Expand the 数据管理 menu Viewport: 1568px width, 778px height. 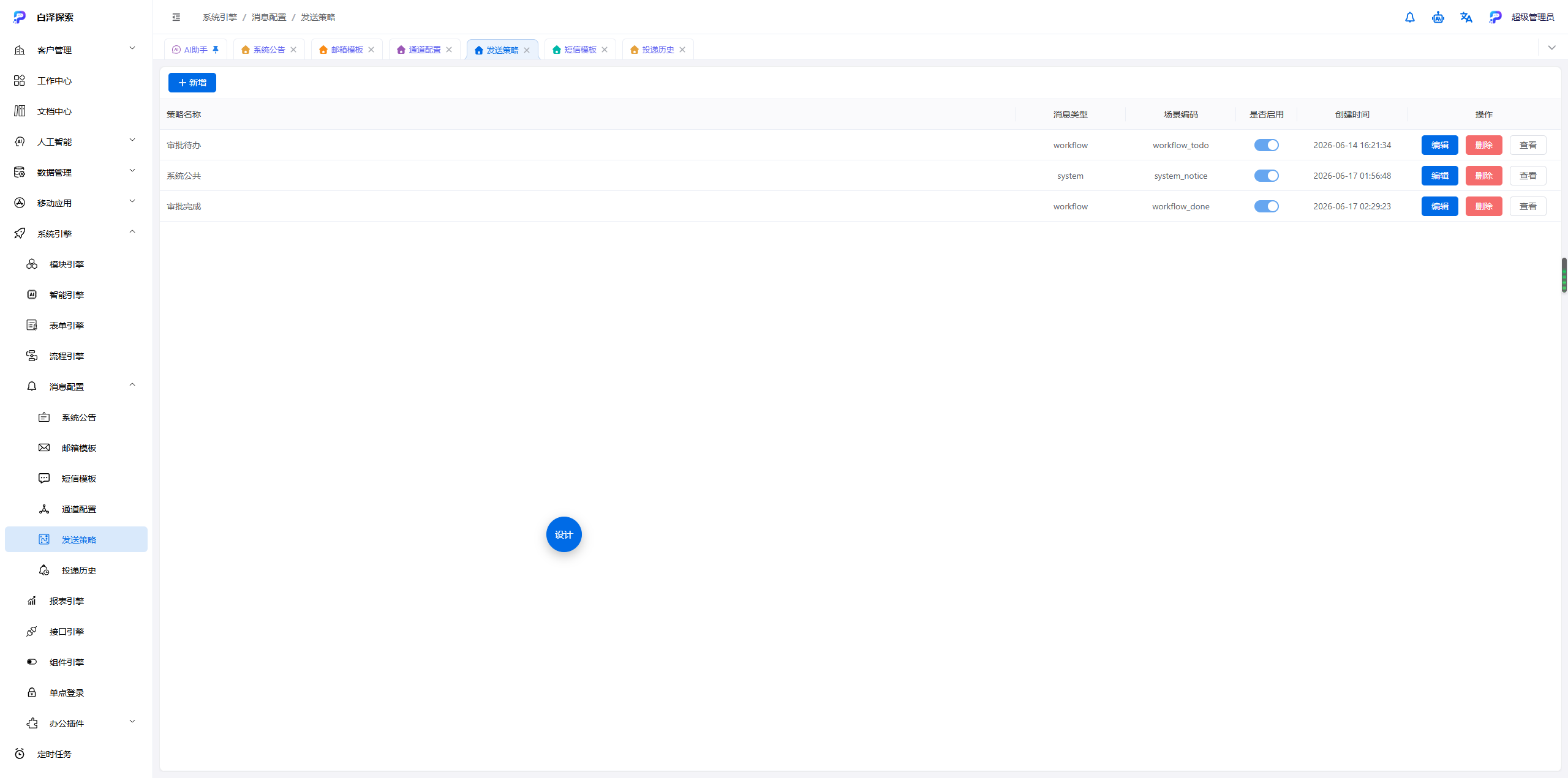tap(76, 172)
